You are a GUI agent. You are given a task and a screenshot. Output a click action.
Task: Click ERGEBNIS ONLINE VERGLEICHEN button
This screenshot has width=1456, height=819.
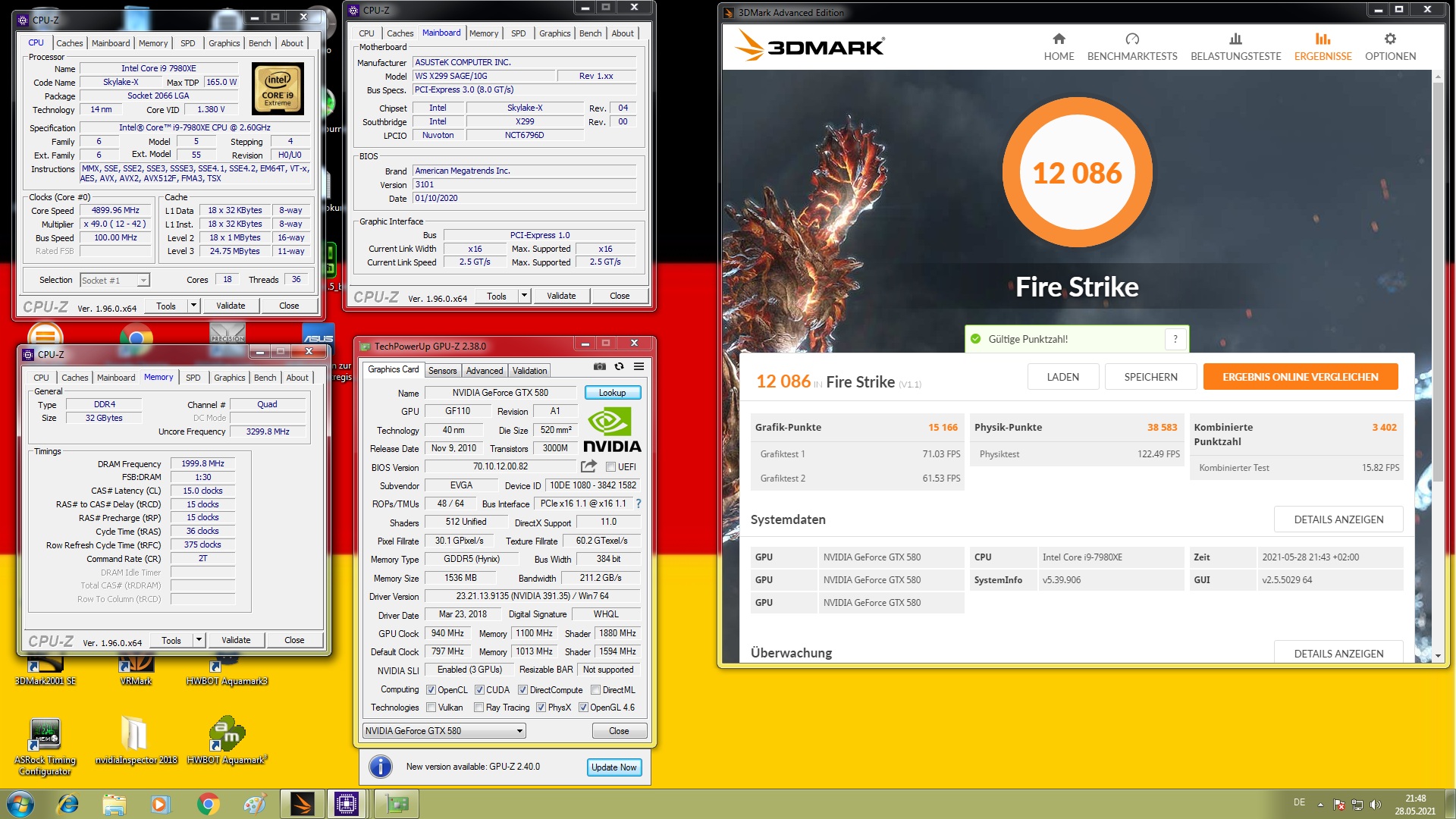click(x=1300, y=377)
